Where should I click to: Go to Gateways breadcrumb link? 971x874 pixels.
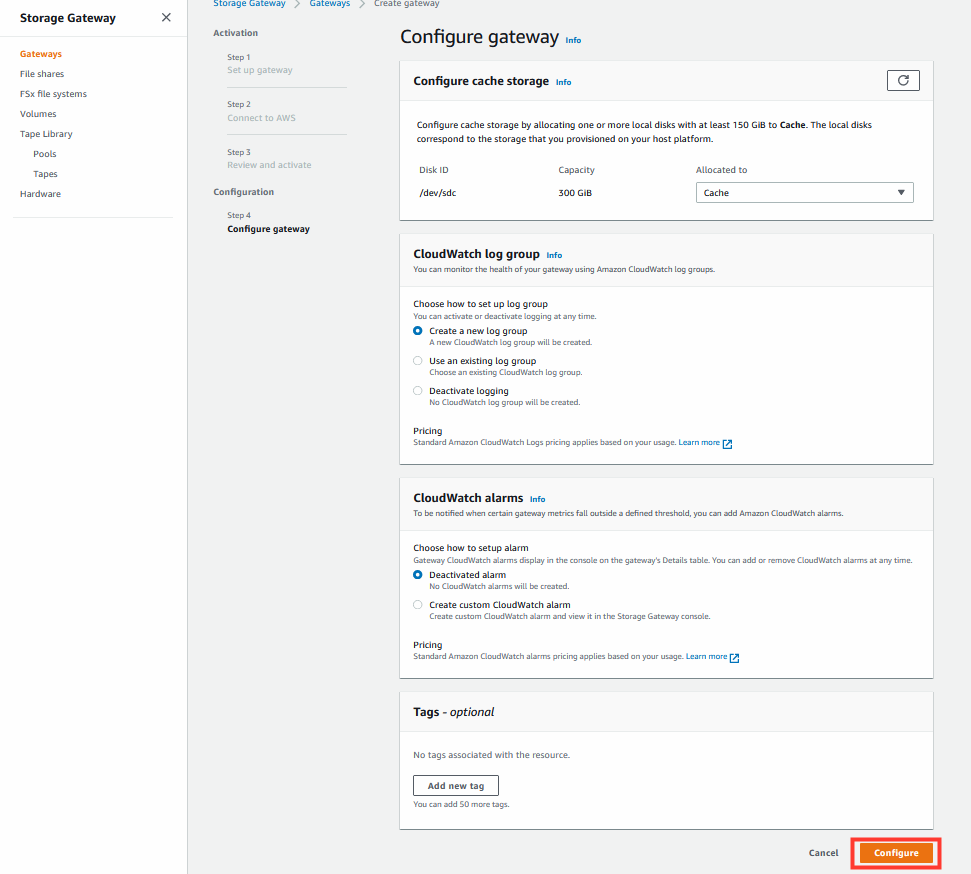(x=329, y=4)
